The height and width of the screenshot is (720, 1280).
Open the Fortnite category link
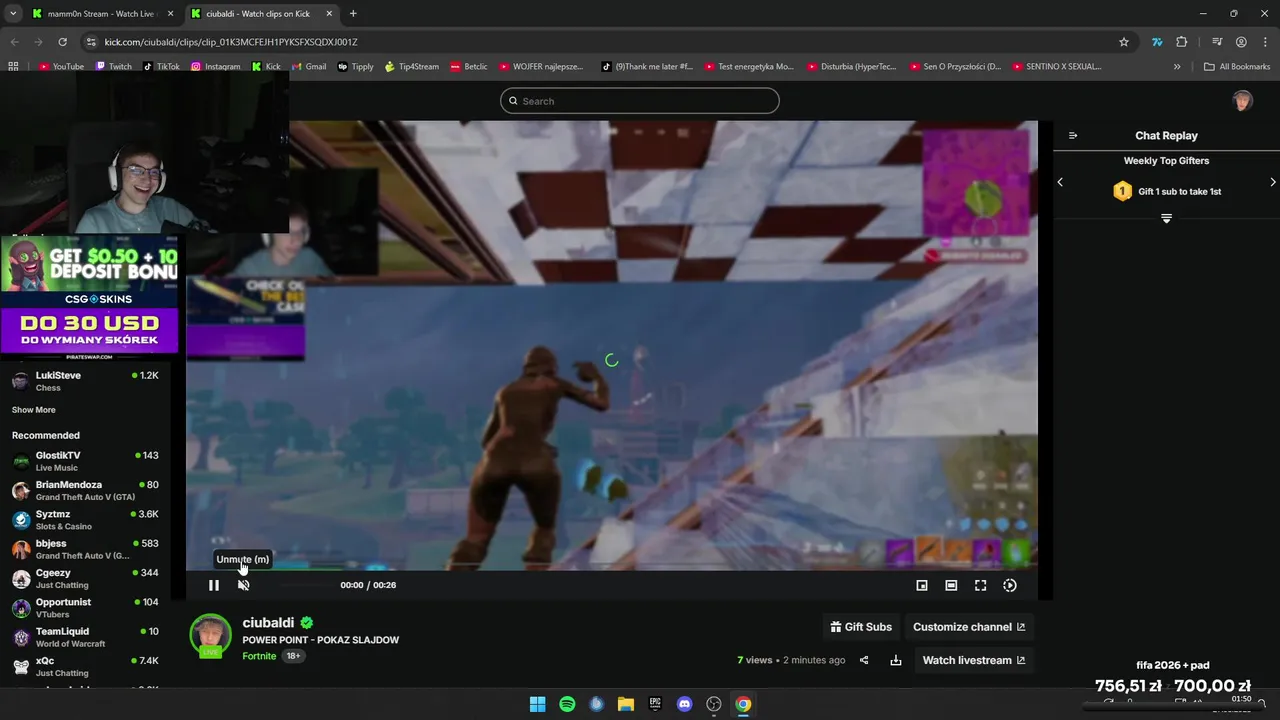pyautogui.click(x=259, y=656)
